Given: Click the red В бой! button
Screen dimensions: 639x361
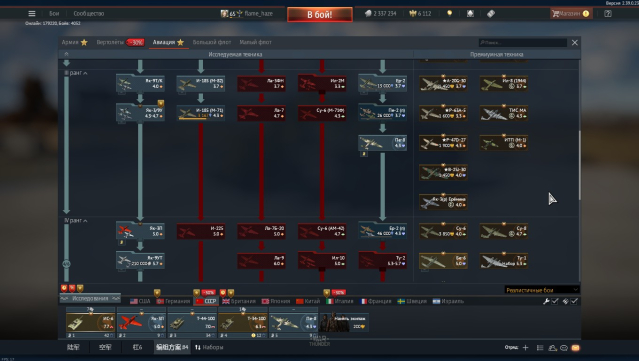Looking at the screenshot, I should click(x=320, y=15).
